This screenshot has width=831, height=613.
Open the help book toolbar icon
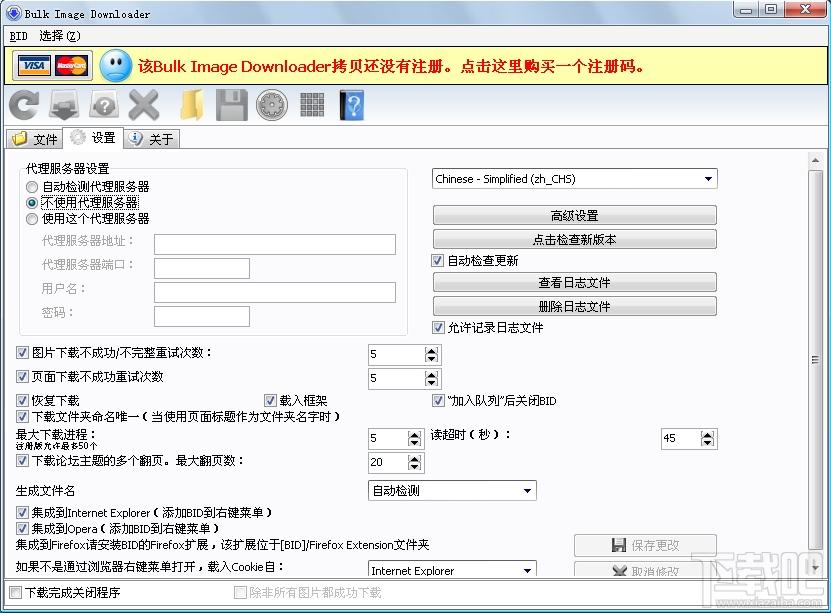pos(352,105)
